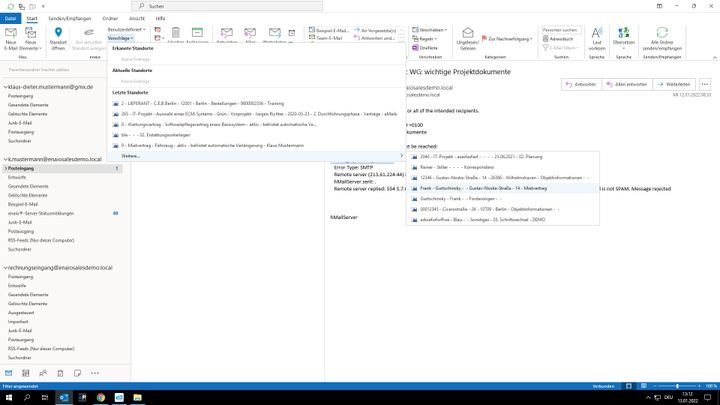Switch to the Start ribbon tab
This screenshot has height=405, width=720.
32,18
